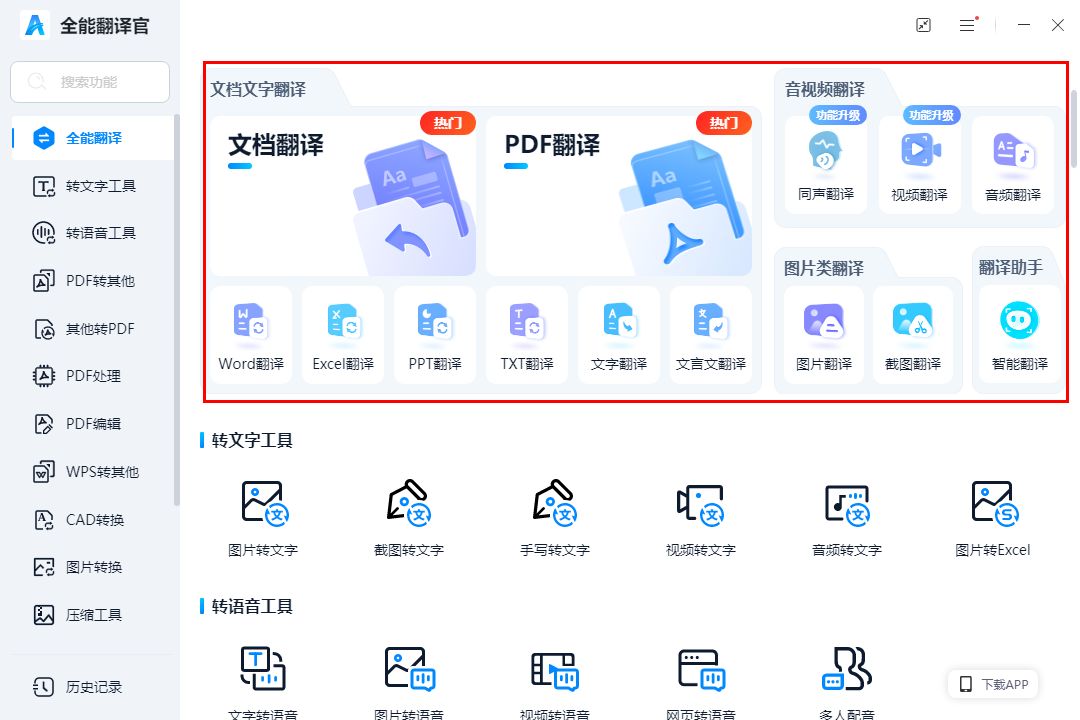The image size is (1080, 720).
Task: Choose 音频转文字 tool
Action: click(x=847, y=518)
